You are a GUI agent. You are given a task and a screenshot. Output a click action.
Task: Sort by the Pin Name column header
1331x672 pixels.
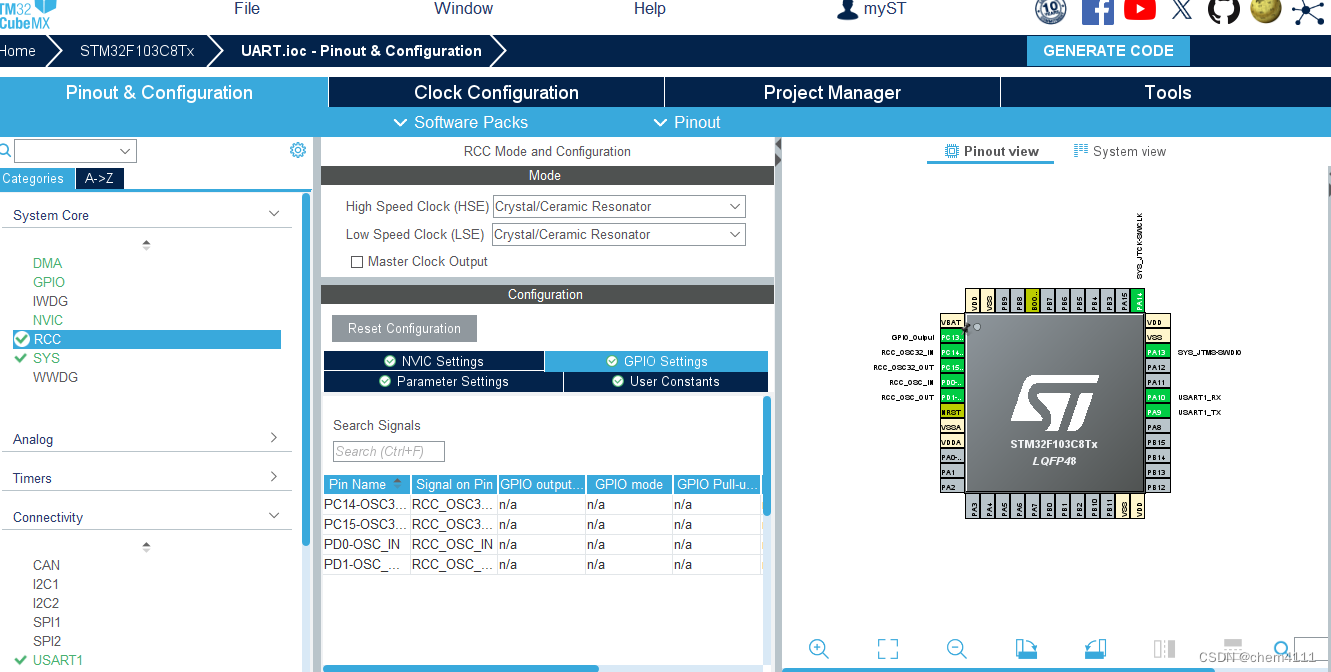point(367,484)
